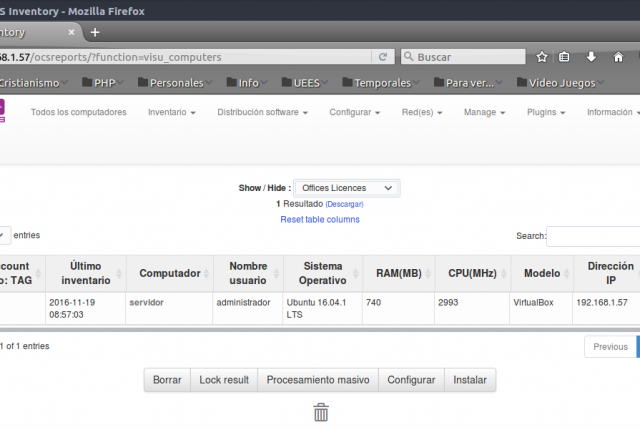Sort by the CPU(MHz) column arrows
640x430 pixels.
[x=504, y=273]
